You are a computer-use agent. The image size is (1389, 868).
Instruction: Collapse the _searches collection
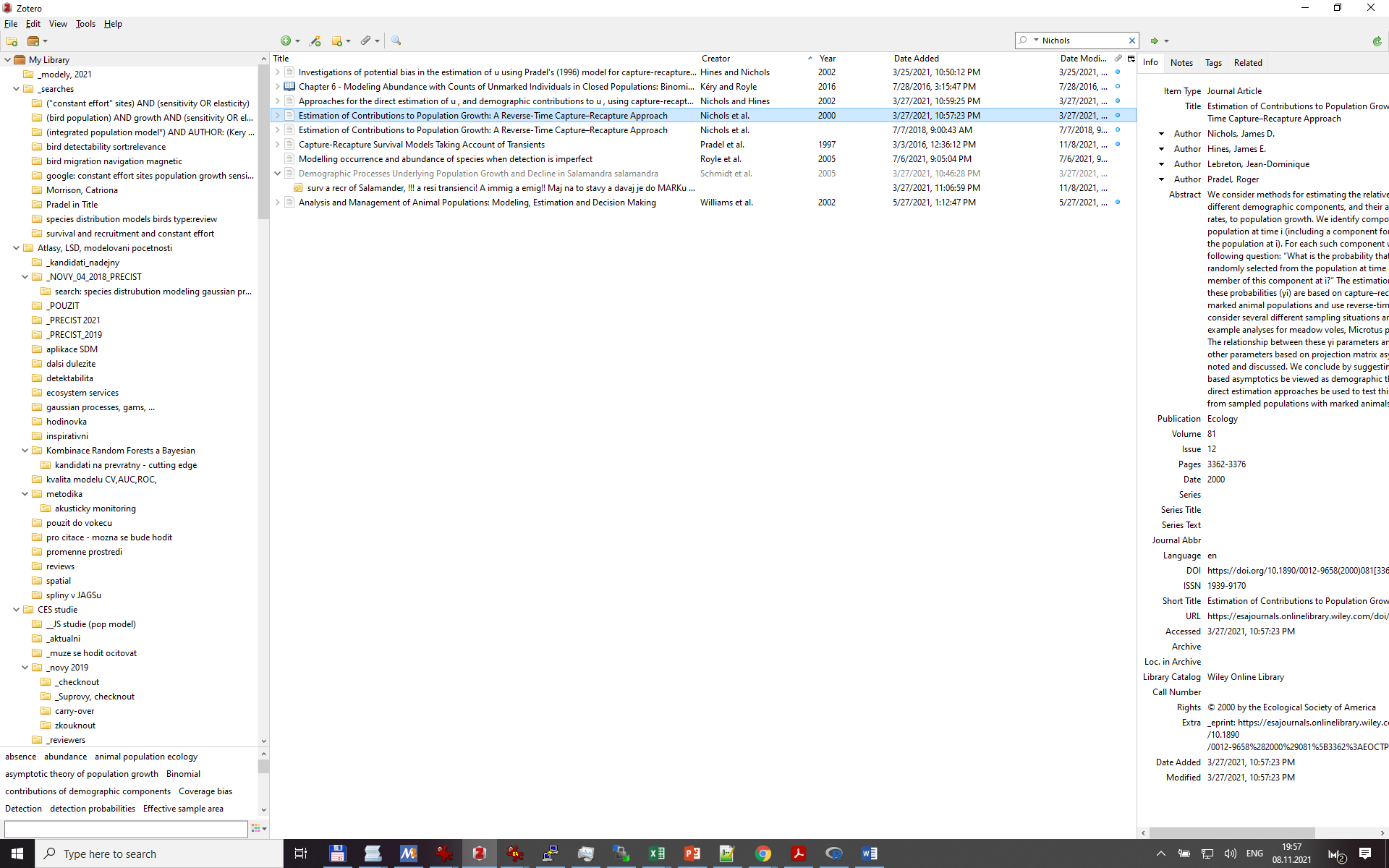(16, 89)
